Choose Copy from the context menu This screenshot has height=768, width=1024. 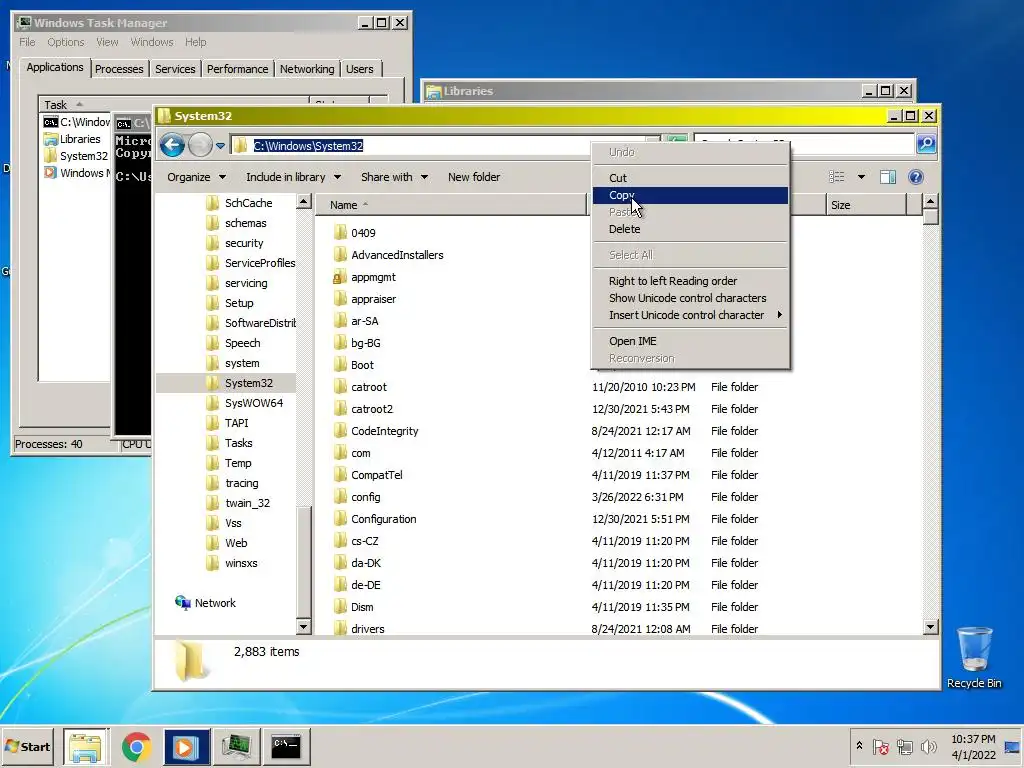(690, 195)
